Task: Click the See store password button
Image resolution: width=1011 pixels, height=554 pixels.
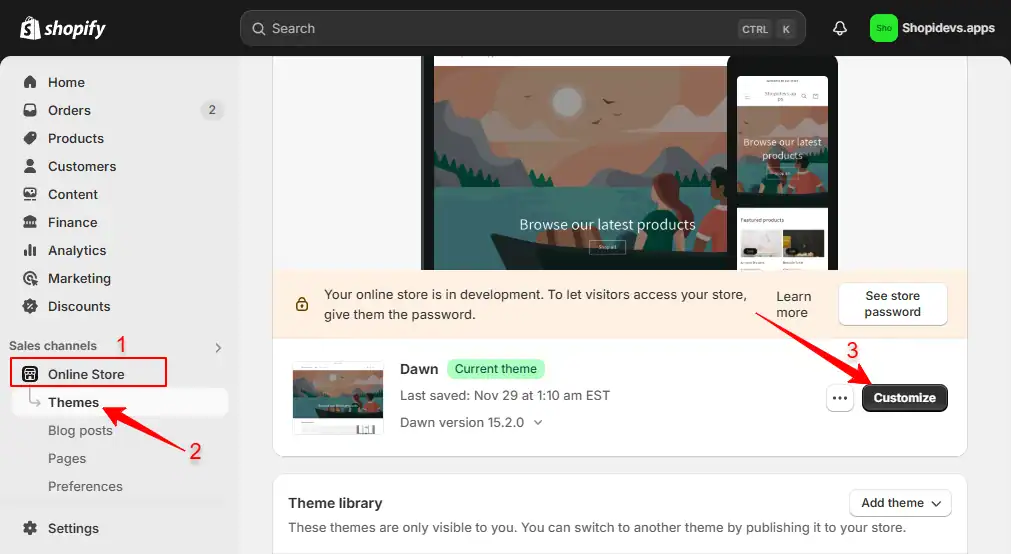Action: coord(892,304)
